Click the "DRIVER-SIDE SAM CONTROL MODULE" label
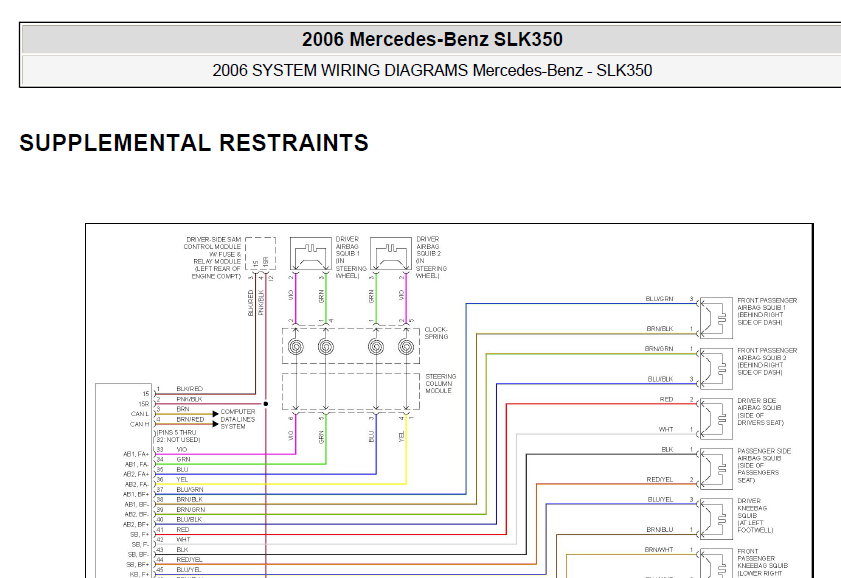 click(213, 258)
